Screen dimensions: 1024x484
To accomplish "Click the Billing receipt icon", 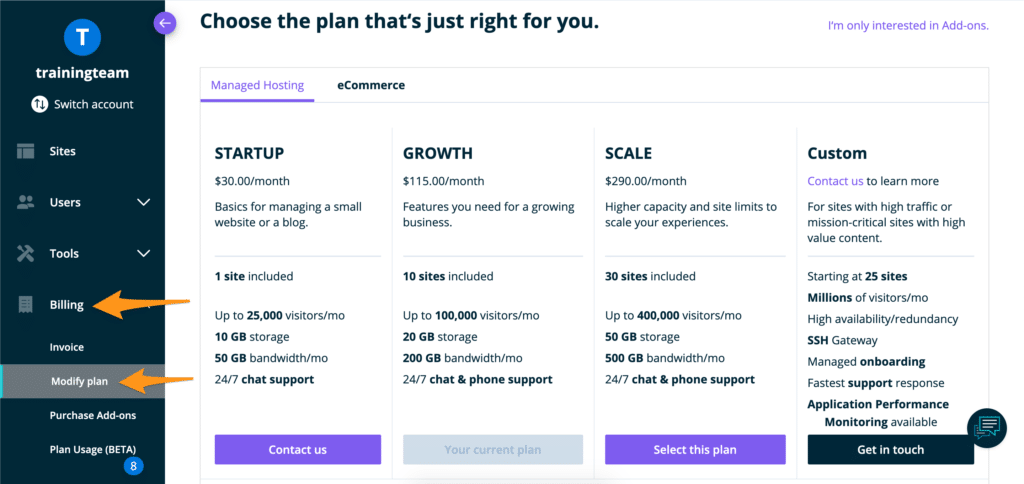I will (x=25, y=304).
